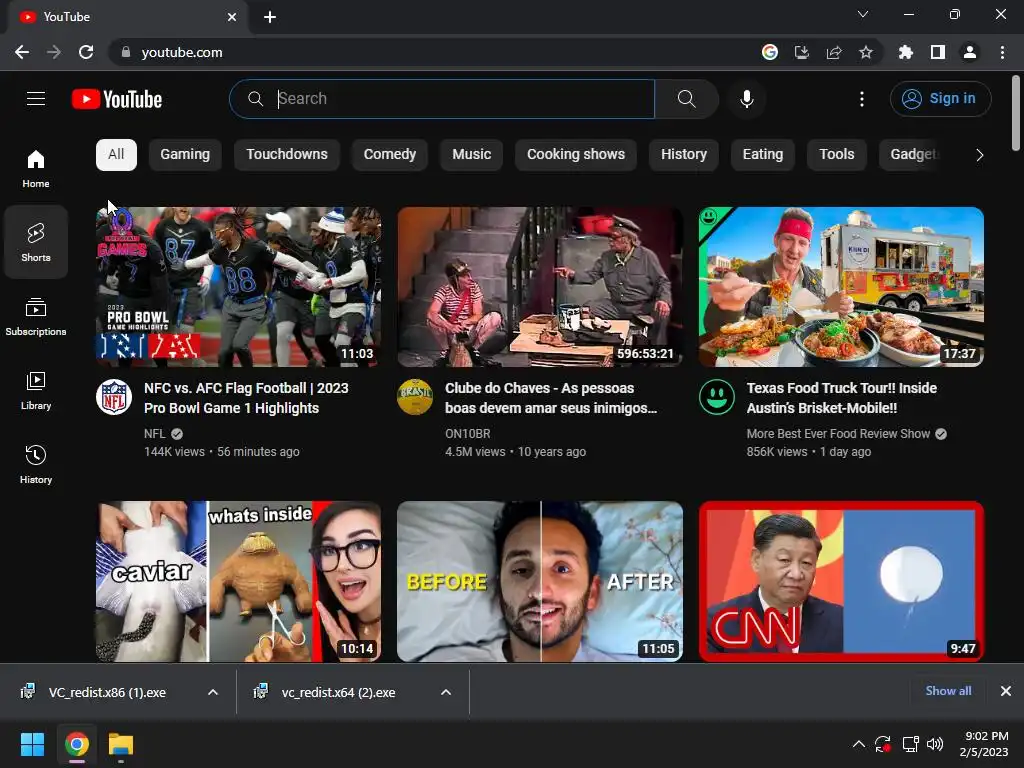The image size is (1024, 768).
Task: Play the Texas food truck thumbnail
Action: [841, 287]
